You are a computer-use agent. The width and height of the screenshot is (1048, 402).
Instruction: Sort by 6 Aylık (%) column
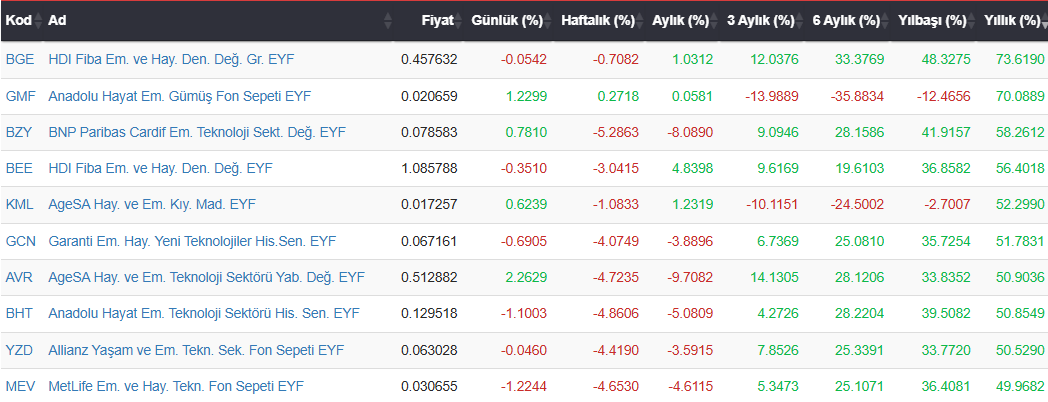[847, 21]
